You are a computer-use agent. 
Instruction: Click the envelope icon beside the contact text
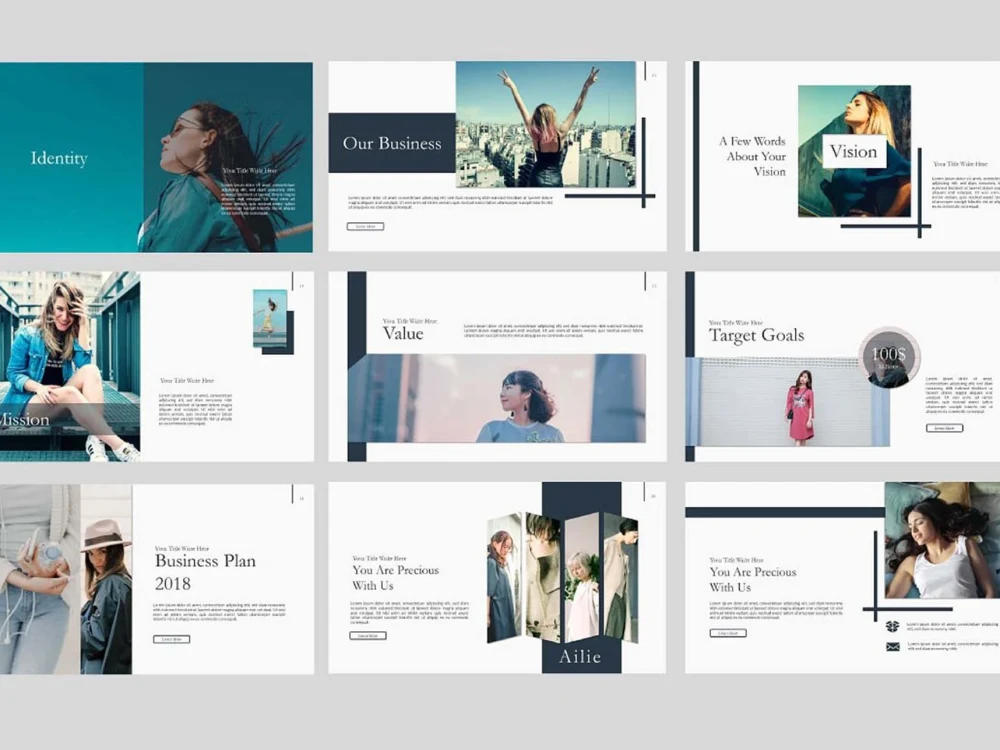(x=892, y=646)
